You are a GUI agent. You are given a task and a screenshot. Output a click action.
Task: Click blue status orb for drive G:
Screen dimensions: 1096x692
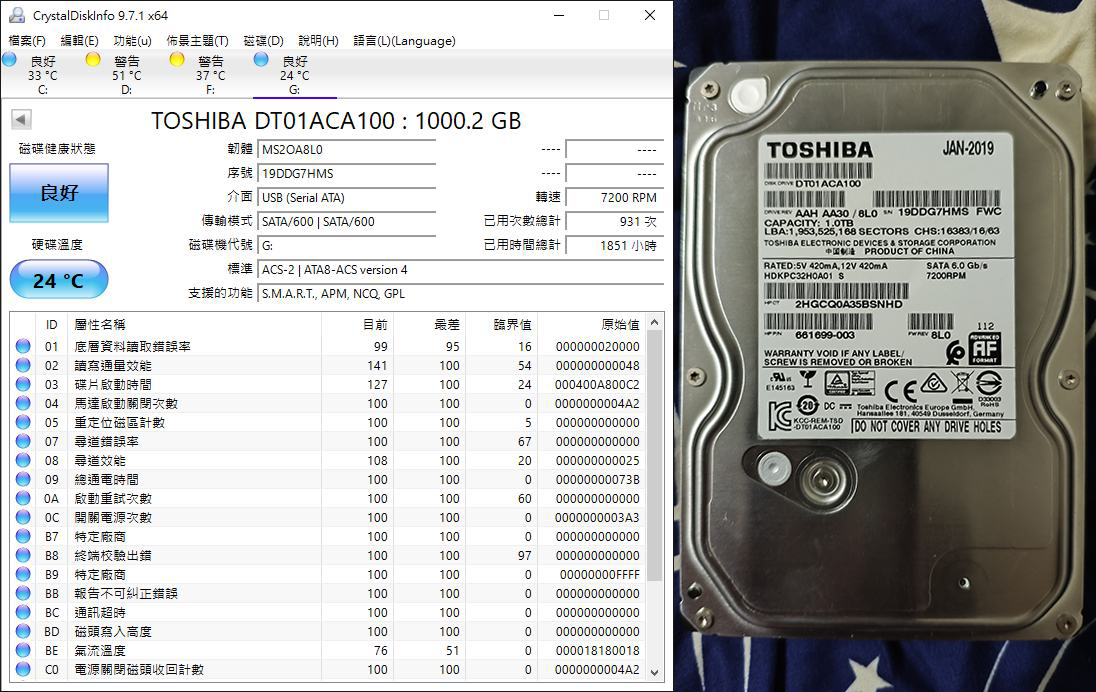click(261, 59)
